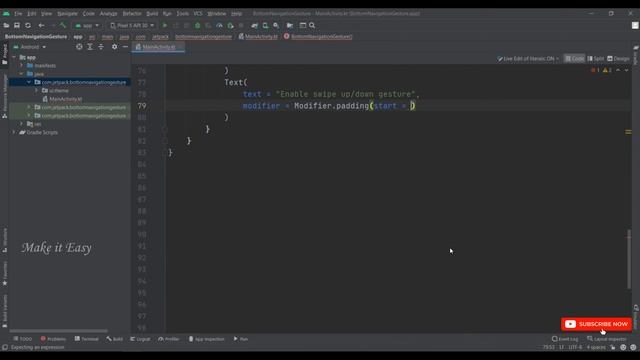Click the Sync/Reload from disk icon

click(28, 25)
